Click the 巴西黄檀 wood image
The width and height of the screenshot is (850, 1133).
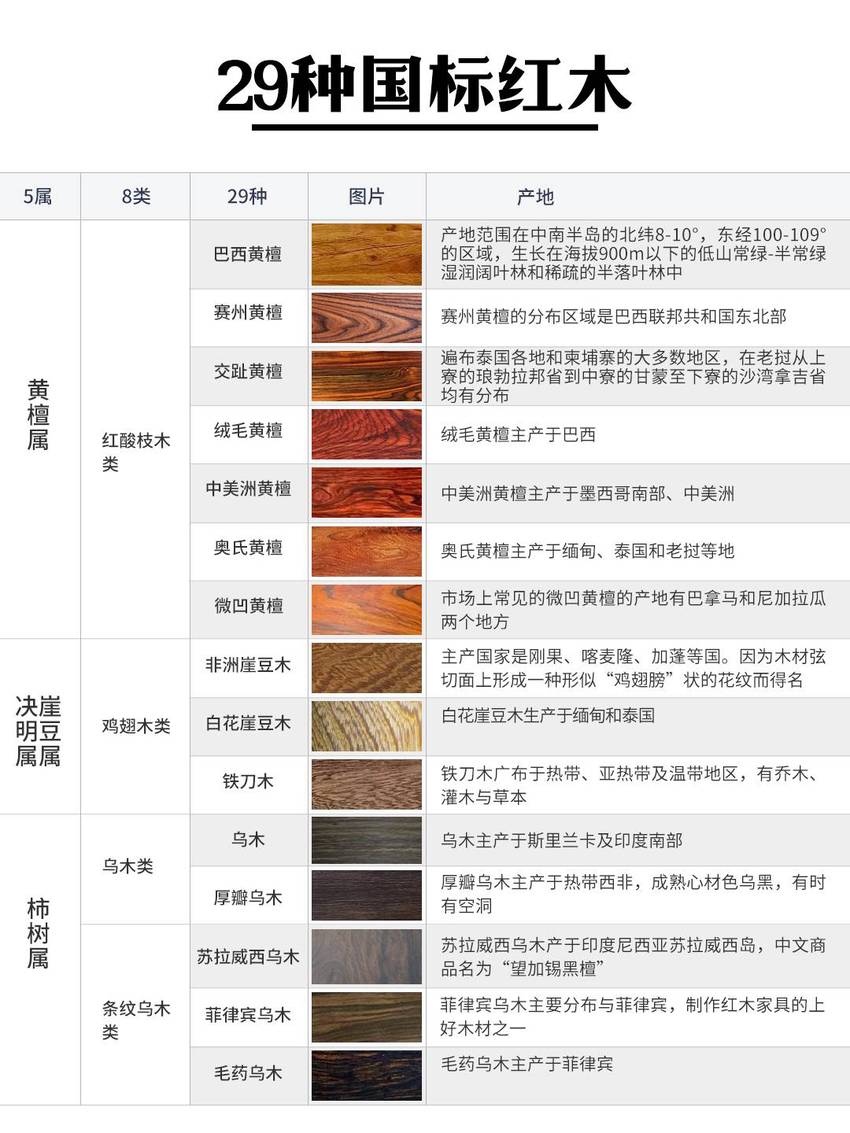point(366,254)
